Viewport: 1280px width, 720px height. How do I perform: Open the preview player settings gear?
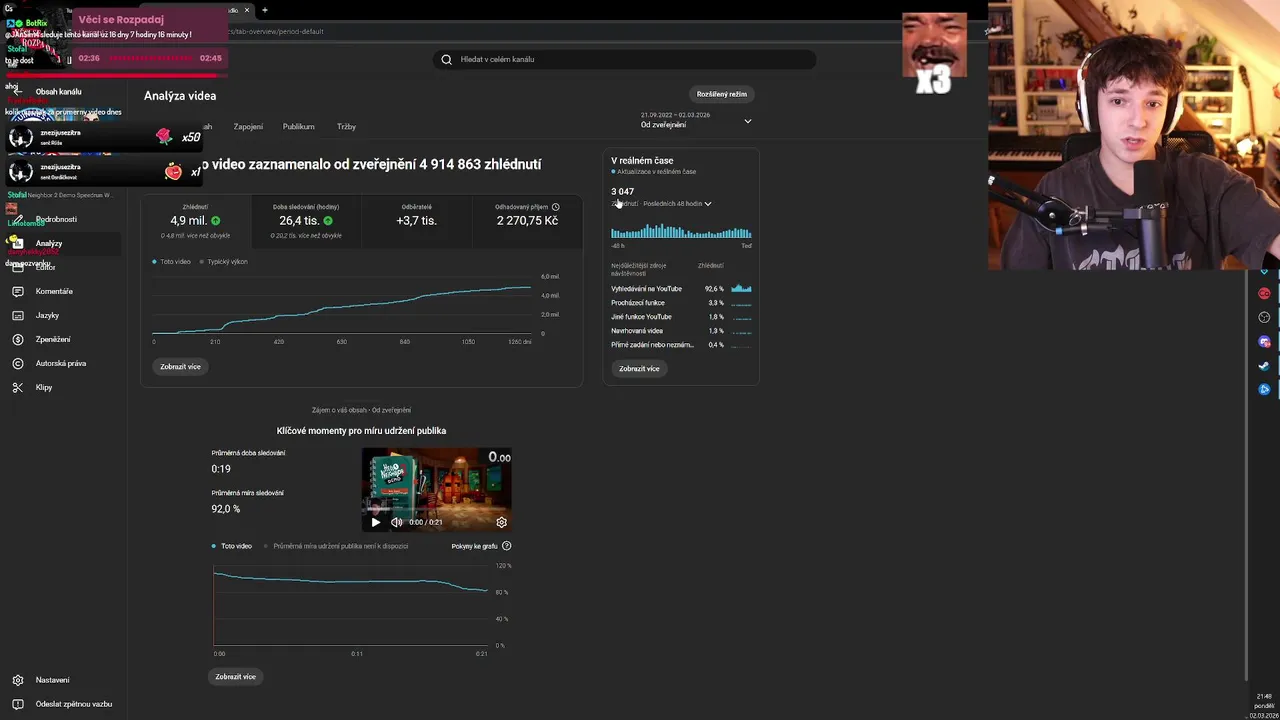click(x=501, y=522)
